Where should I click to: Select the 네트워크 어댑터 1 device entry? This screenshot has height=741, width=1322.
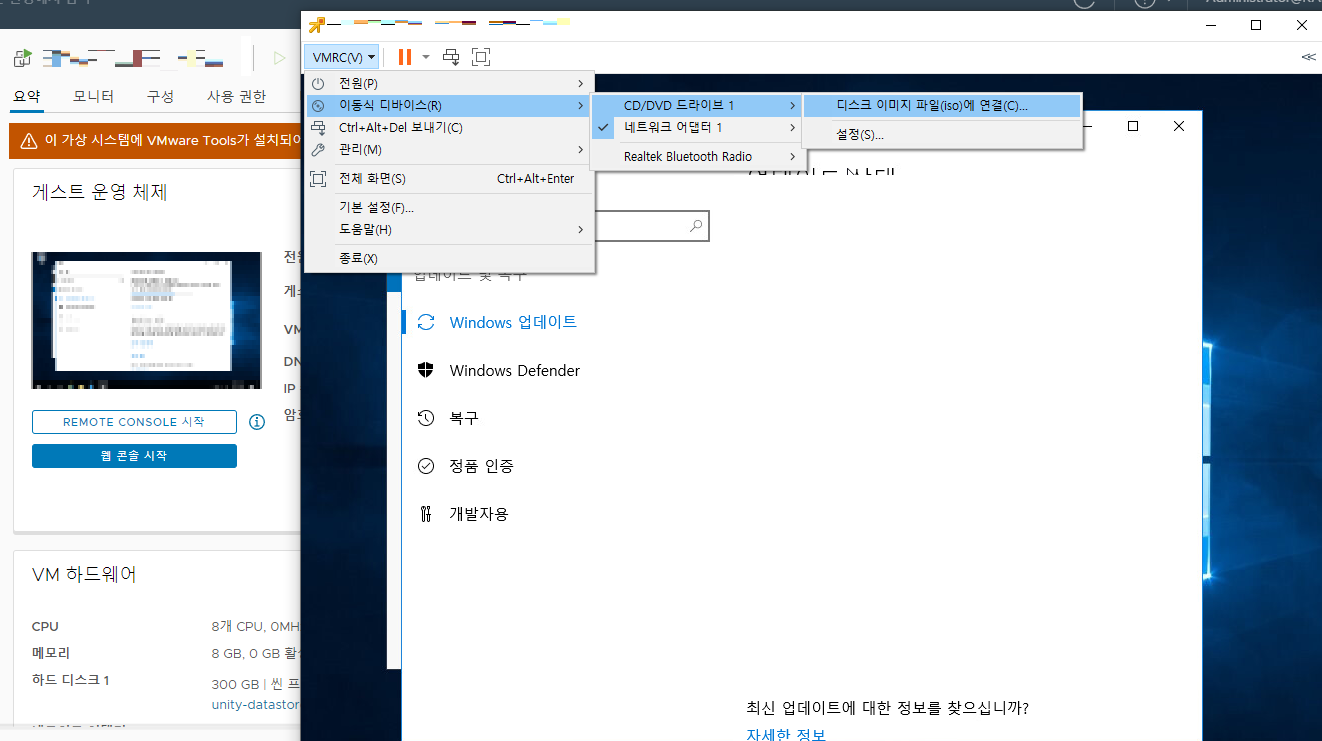[697, 128]
